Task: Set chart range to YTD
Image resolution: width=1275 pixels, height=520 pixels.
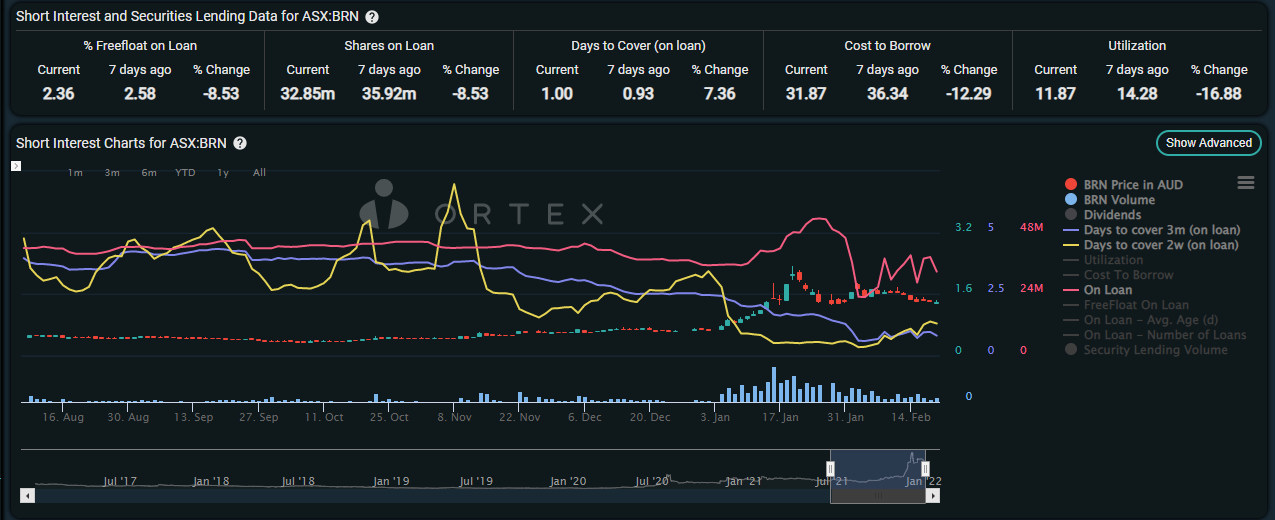Action: (185, 173)
